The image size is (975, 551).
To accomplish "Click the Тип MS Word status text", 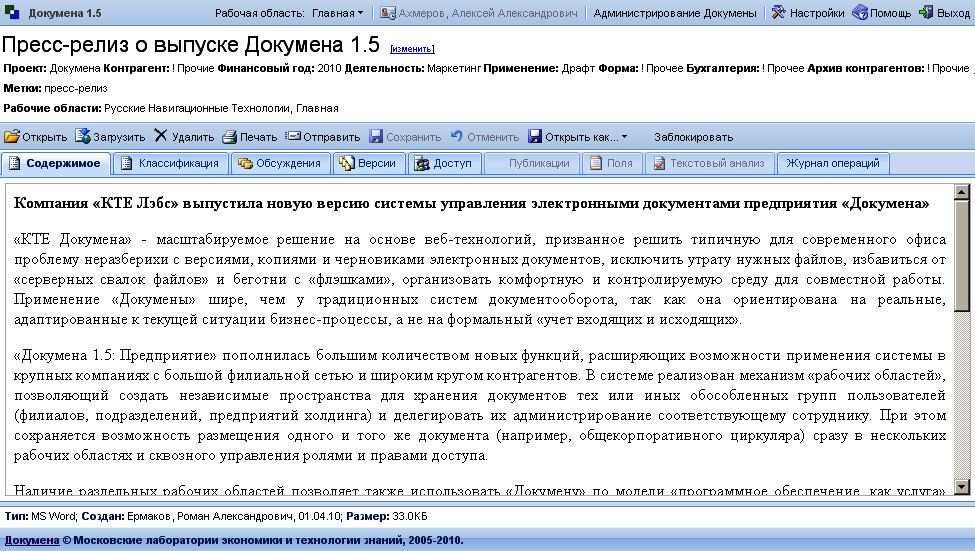I will 40,516.
